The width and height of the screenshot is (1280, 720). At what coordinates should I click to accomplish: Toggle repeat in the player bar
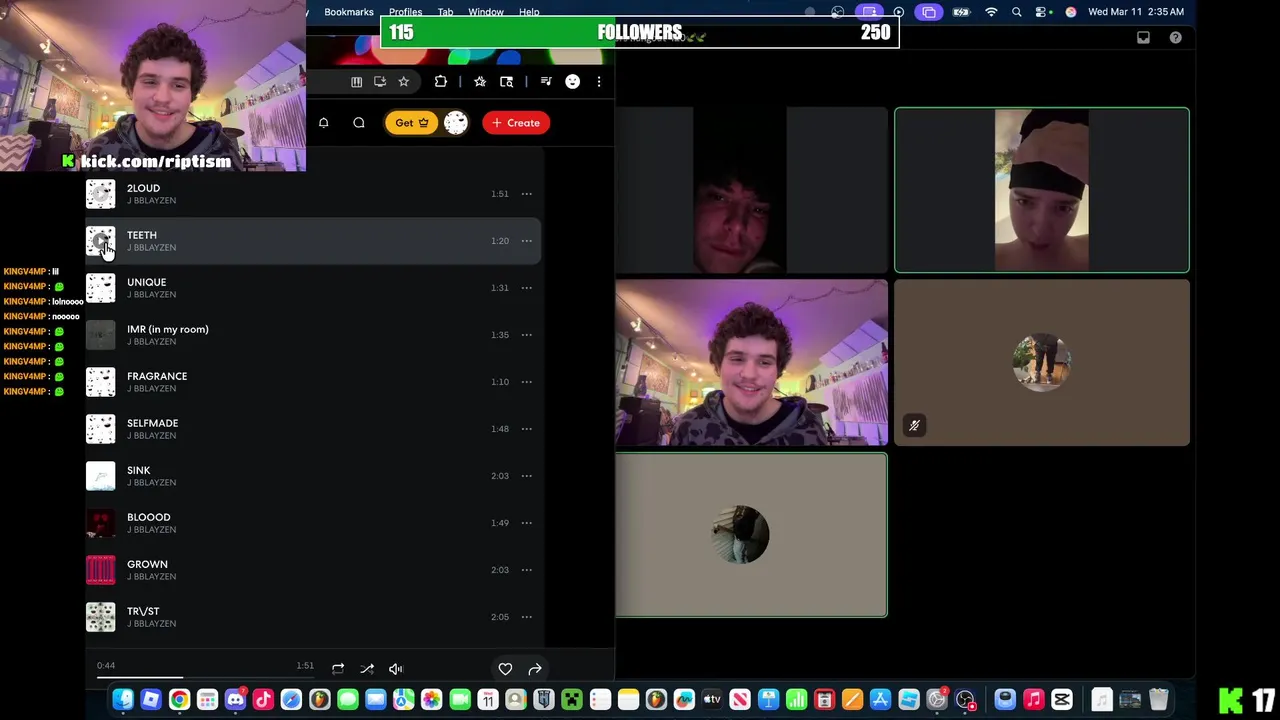[x=338, y=669]
